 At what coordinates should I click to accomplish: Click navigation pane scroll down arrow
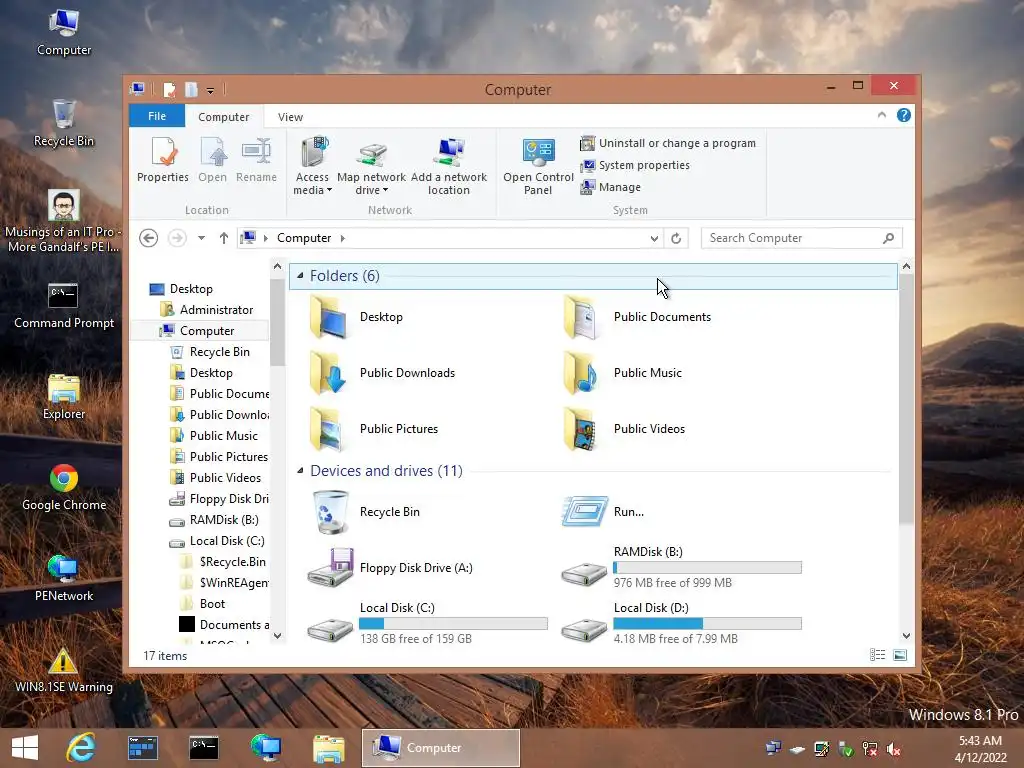pos(278,635)
